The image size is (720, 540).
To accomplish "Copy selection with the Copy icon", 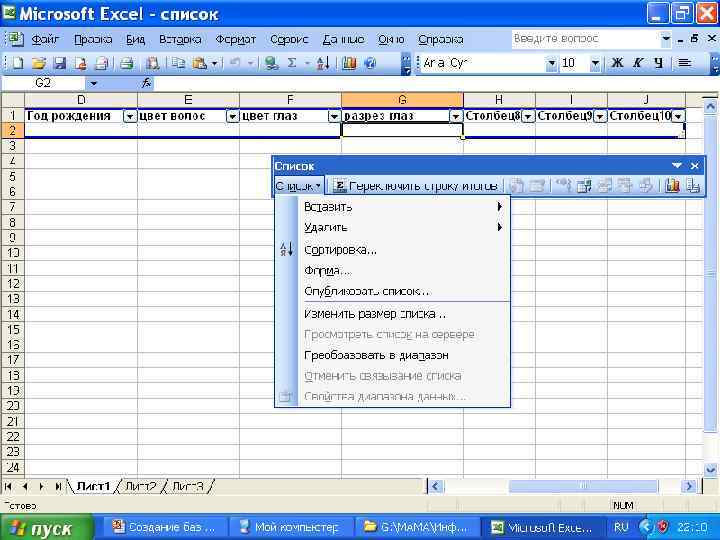I will [178, 63].
